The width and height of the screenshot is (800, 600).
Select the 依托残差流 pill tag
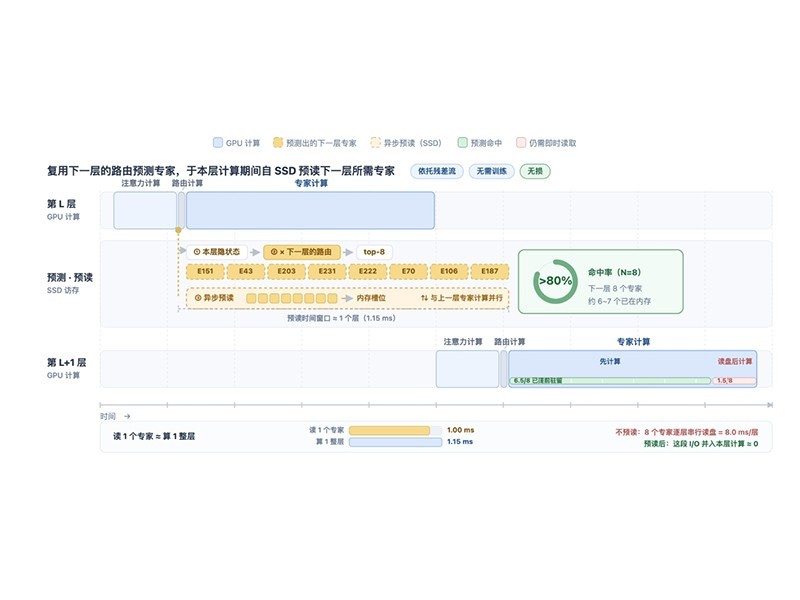(437, 171)
